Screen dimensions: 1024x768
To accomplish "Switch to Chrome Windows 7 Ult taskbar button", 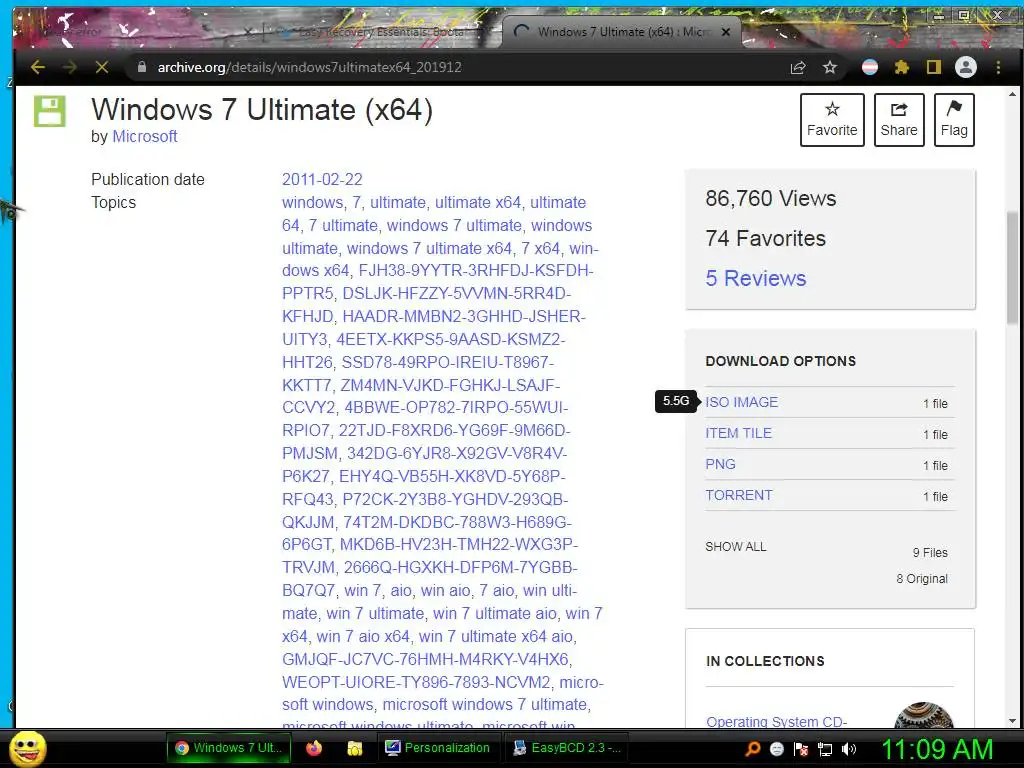I will (x=227, y=748).
